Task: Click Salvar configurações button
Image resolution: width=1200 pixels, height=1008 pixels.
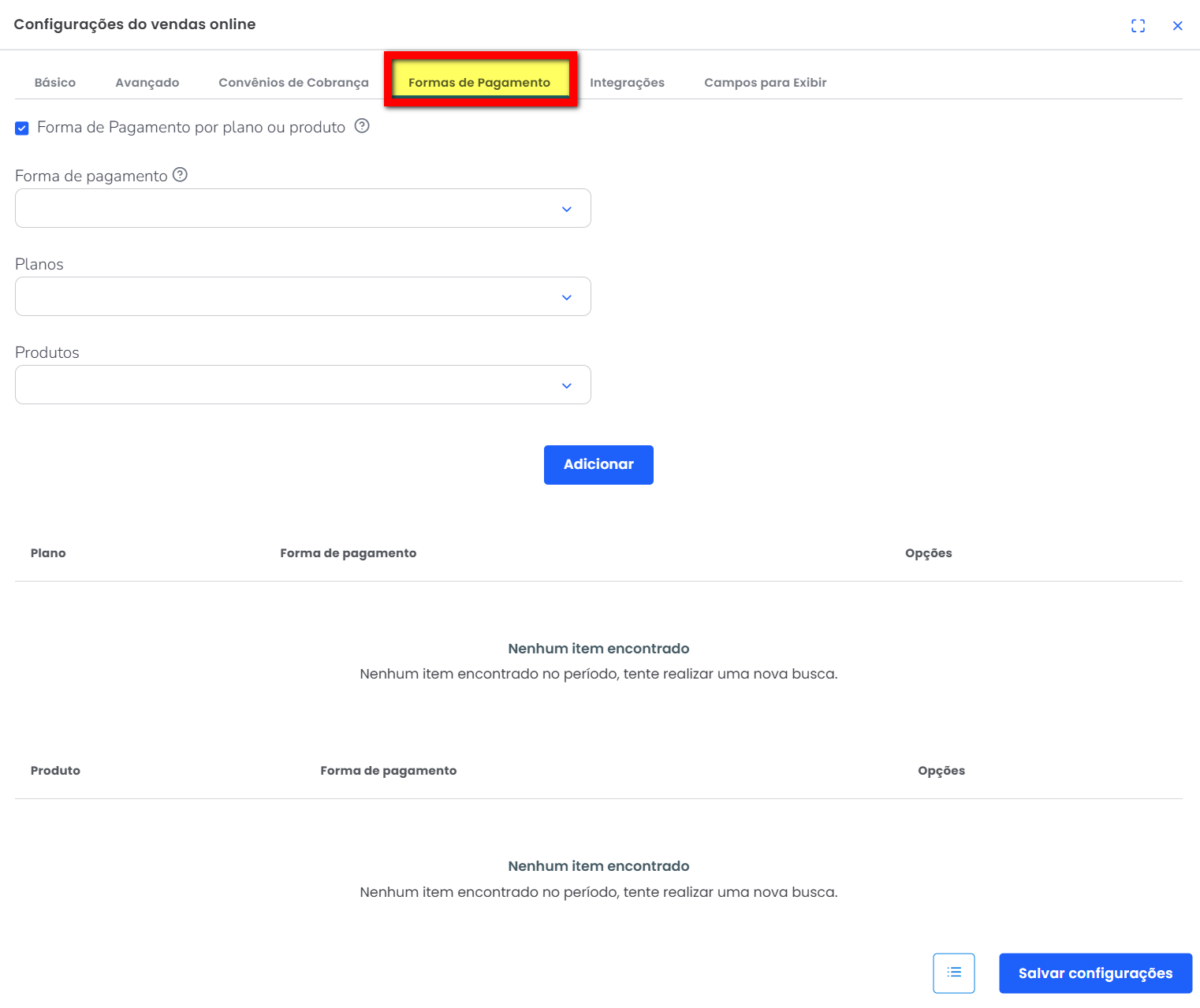Action: [x=1095, y=973]
